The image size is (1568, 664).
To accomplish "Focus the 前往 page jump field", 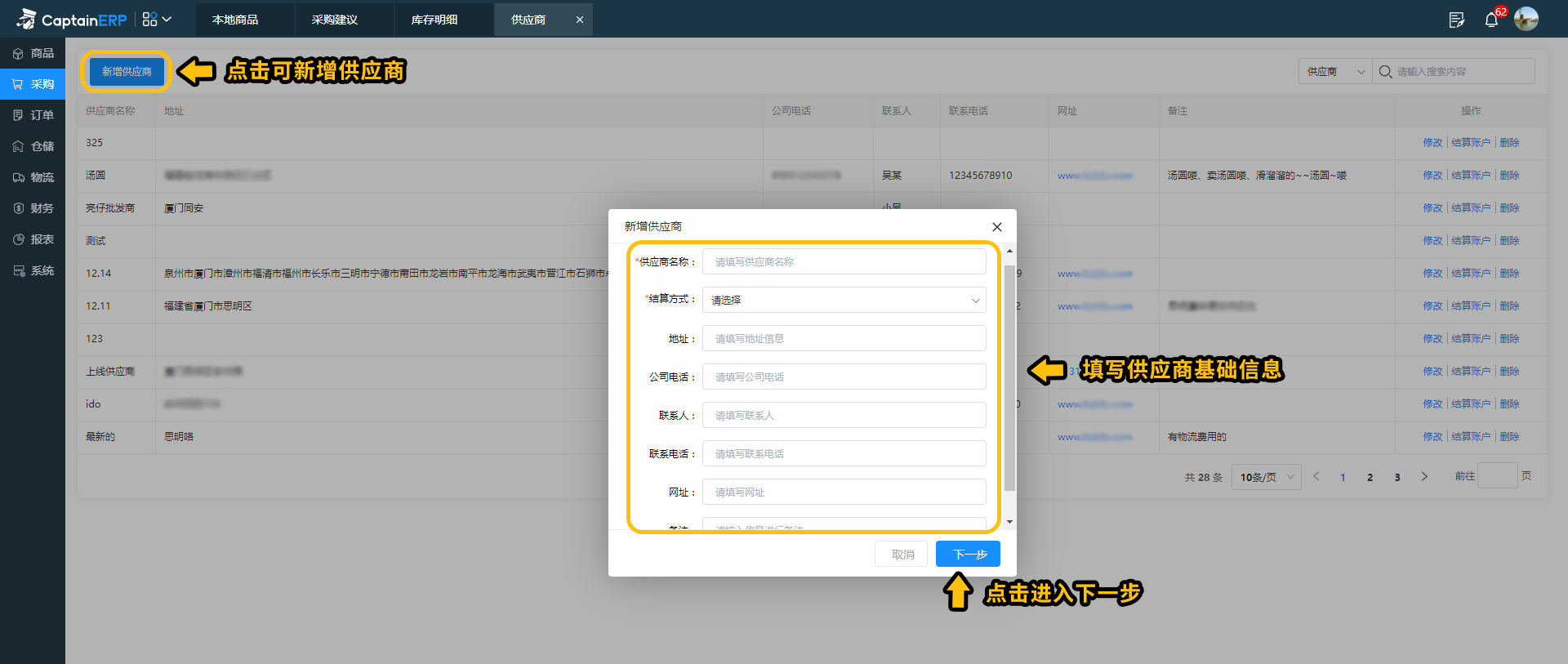I will click(1498, 476).
